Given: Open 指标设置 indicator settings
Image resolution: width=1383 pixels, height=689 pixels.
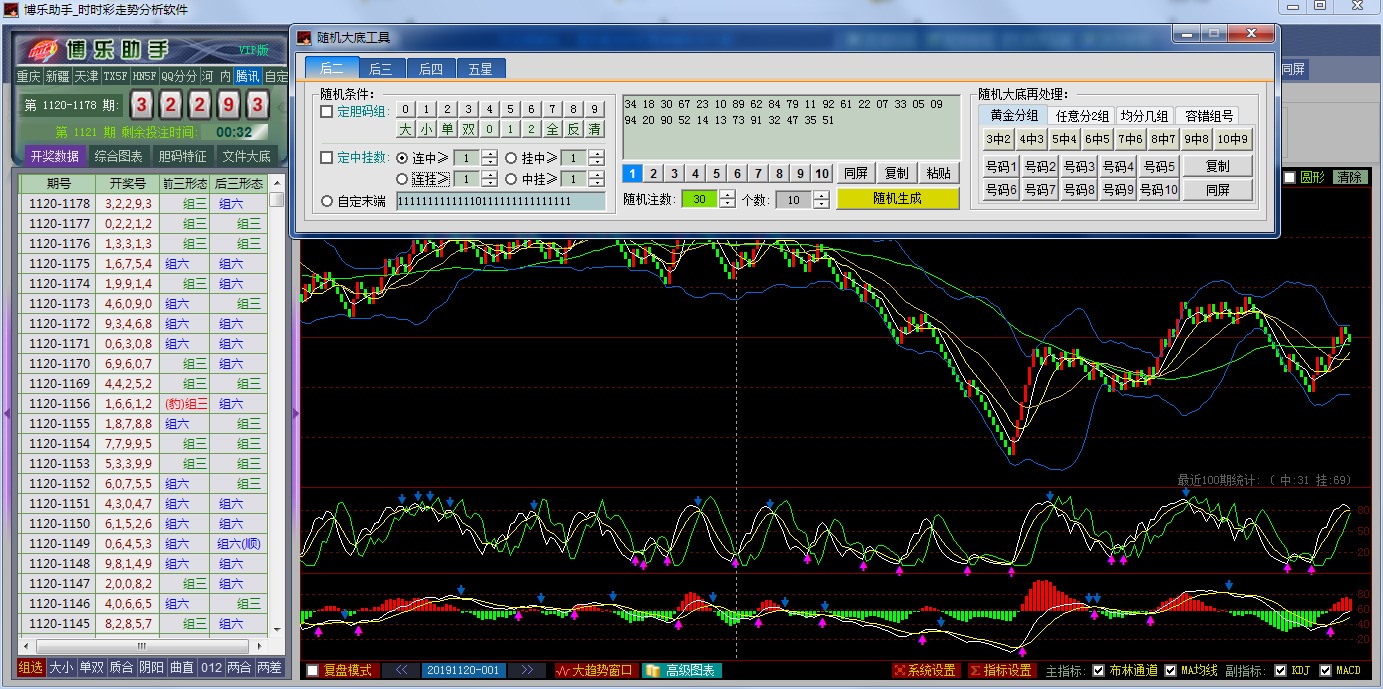Looking at the screenshot, I should click(1000, 670).
